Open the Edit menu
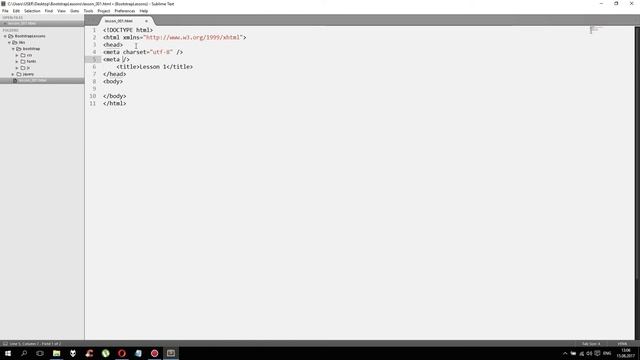This screenshot has height=360, width=640. coord(16,11)
